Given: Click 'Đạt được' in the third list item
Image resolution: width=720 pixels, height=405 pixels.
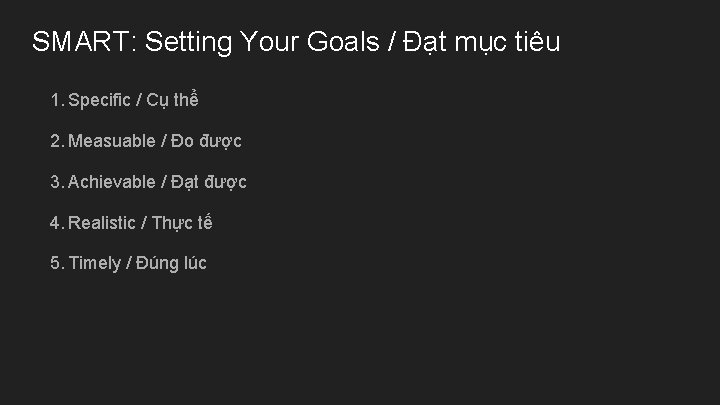Looking at the screenshot, I should click(x=209, y=182).
